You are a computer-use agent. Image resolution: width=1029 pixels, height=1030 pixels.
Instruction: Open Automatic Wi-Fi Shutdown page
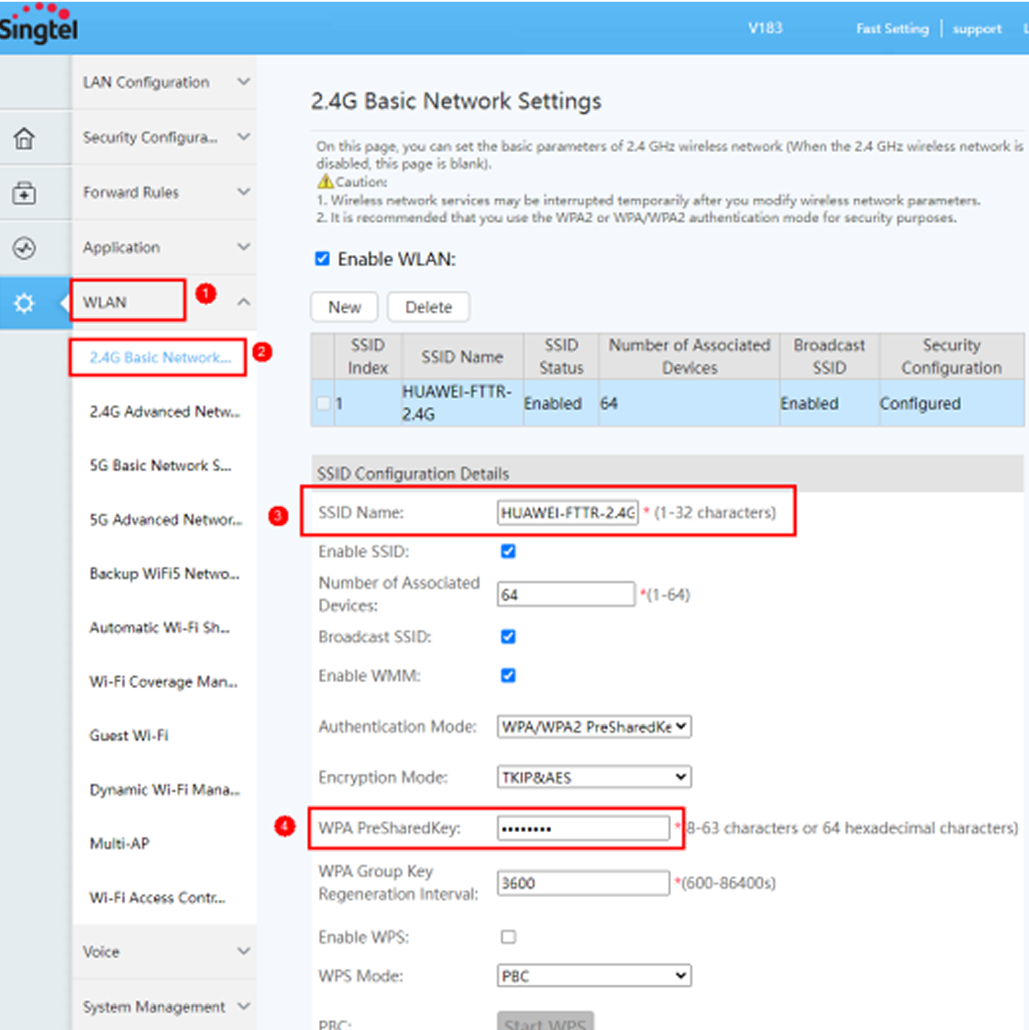[160, 627]
